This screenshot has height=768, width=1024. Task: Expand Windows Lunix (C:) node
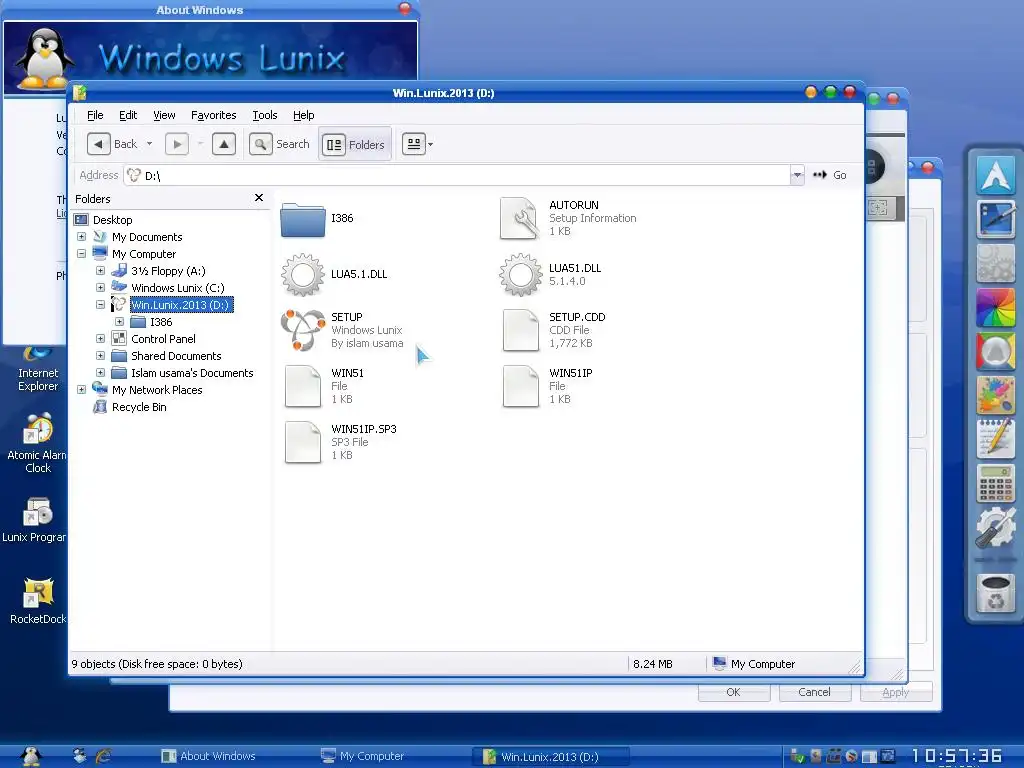[101, 288]
